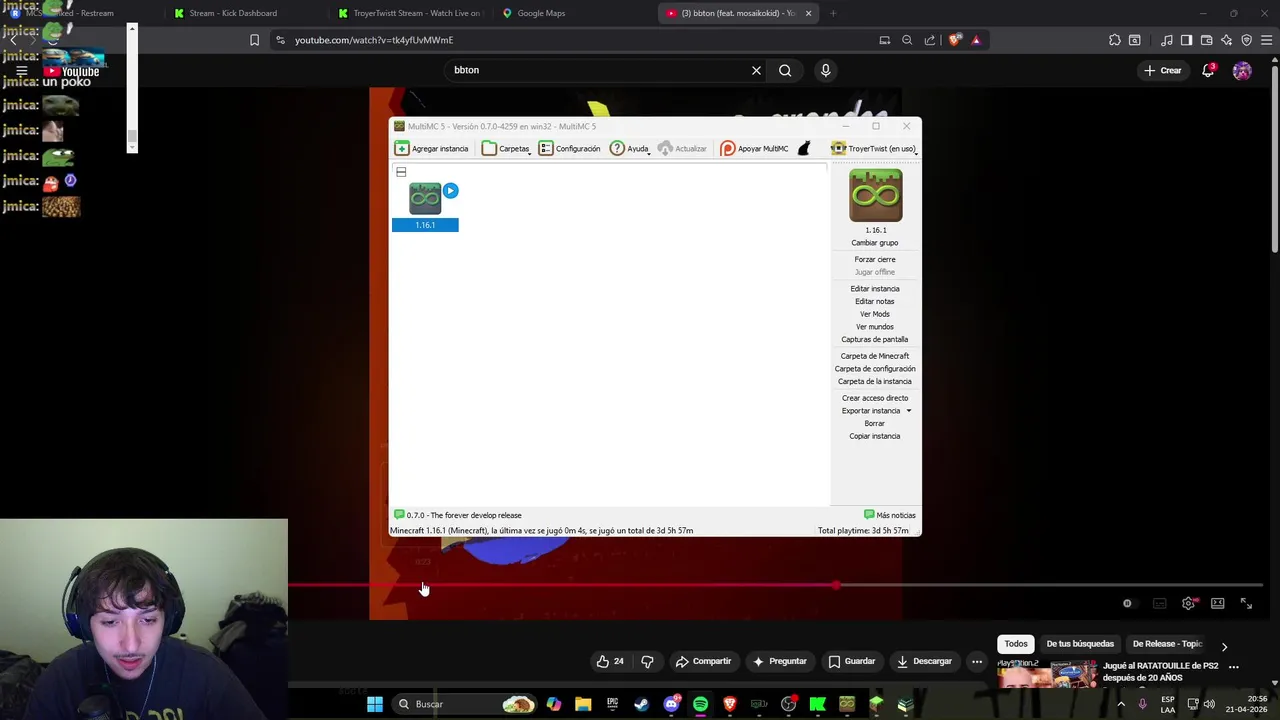Open YouTube player settings gear

pyautogui.click(x=1189, y=604)
